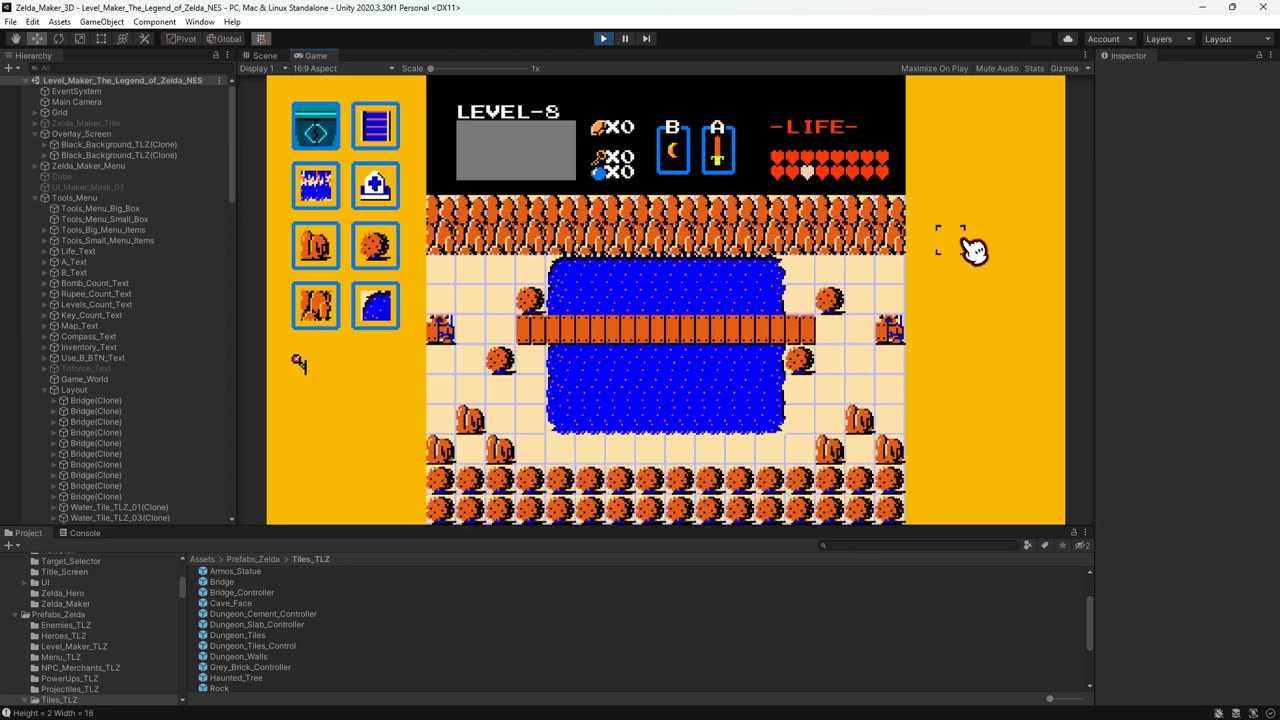Viewport: 1280px width, 720px height.
Task: Open the 16:9 Aspect dropdown
Action: [343, 68]
